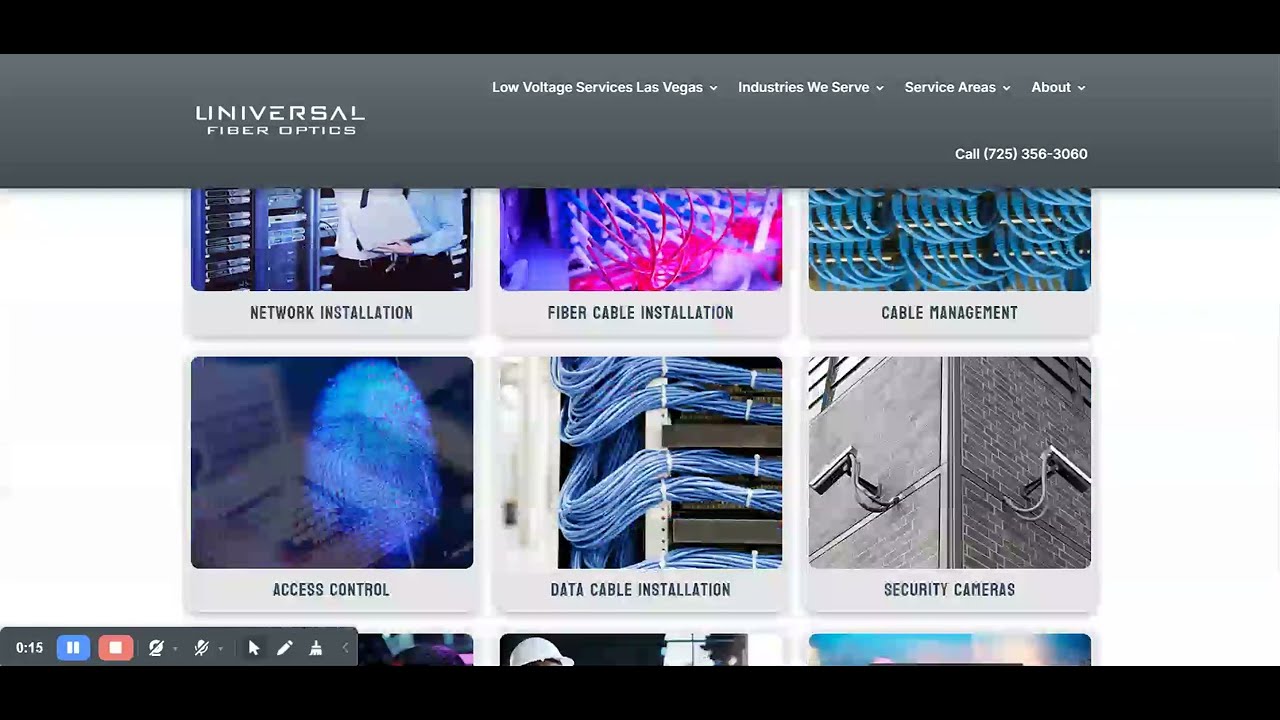The height and width of the screenshot is (720, 1280).
Task: Open Access Control link
Action: click(x=331, y=590)
